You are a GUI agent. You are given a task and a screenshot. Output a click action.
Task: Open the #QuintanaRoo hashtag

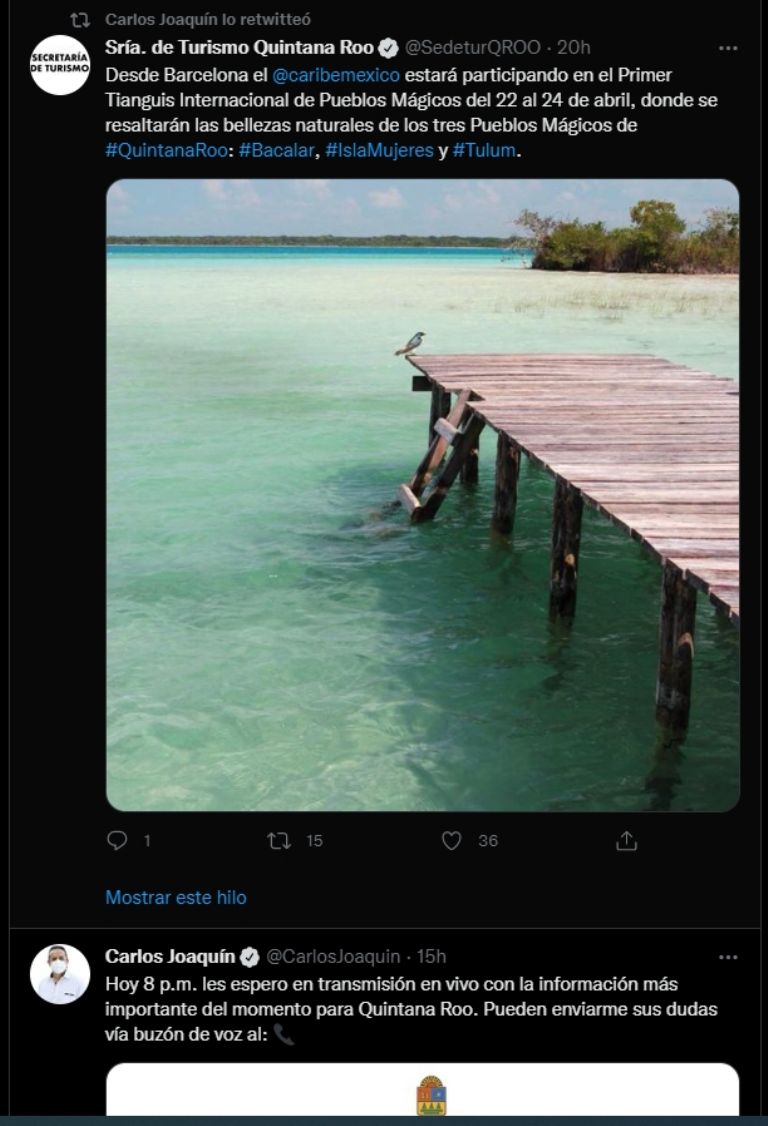(x=167, y=150)
